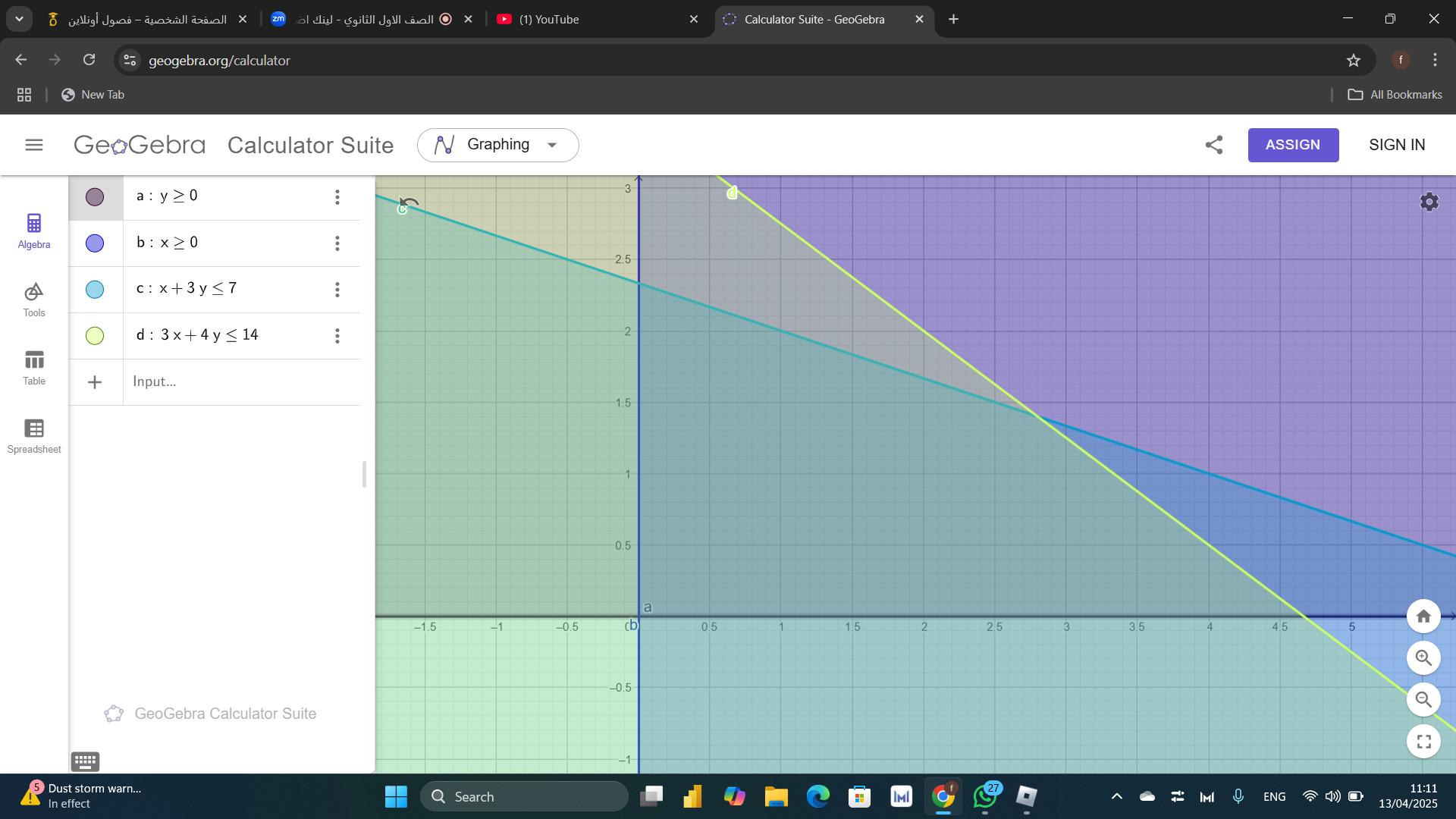Viewport: 1456px width, 819px height.
Task: Open the New Tab bookmark
Action: [93, 95]
